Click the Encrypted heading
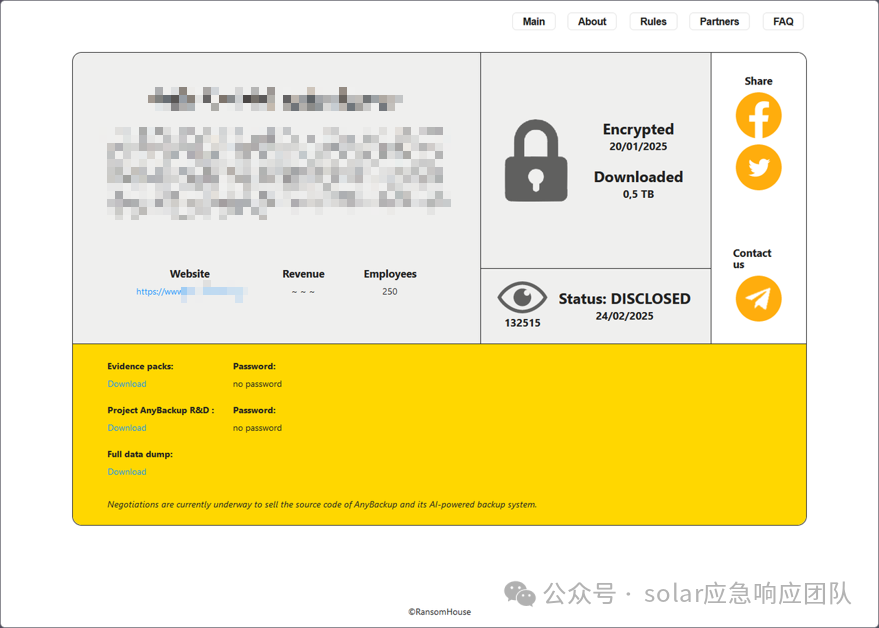The height and width of the screenshot is (628, 879). [638, 130]
